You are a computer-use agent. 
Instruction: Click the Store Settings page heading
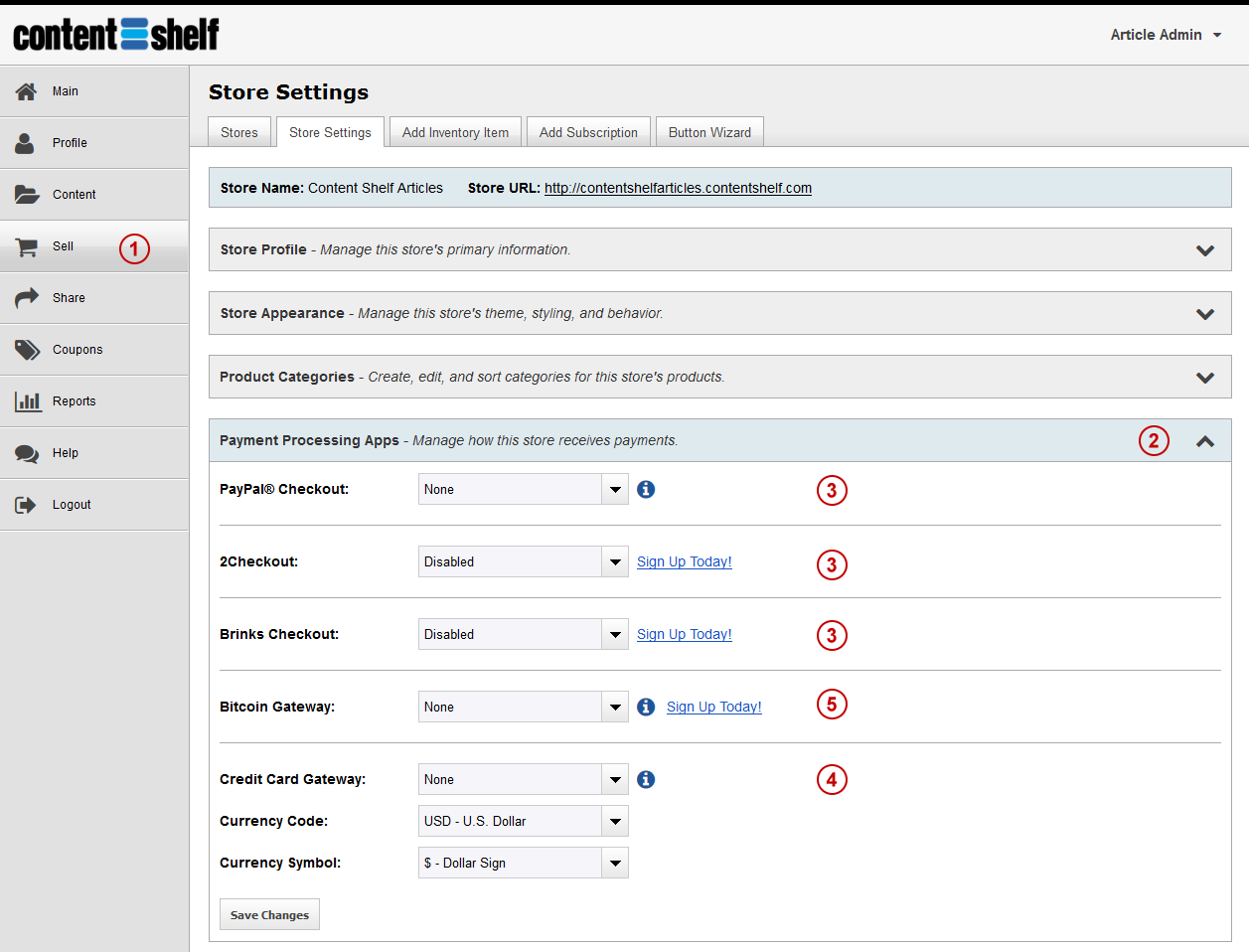(x=288, y=92)
